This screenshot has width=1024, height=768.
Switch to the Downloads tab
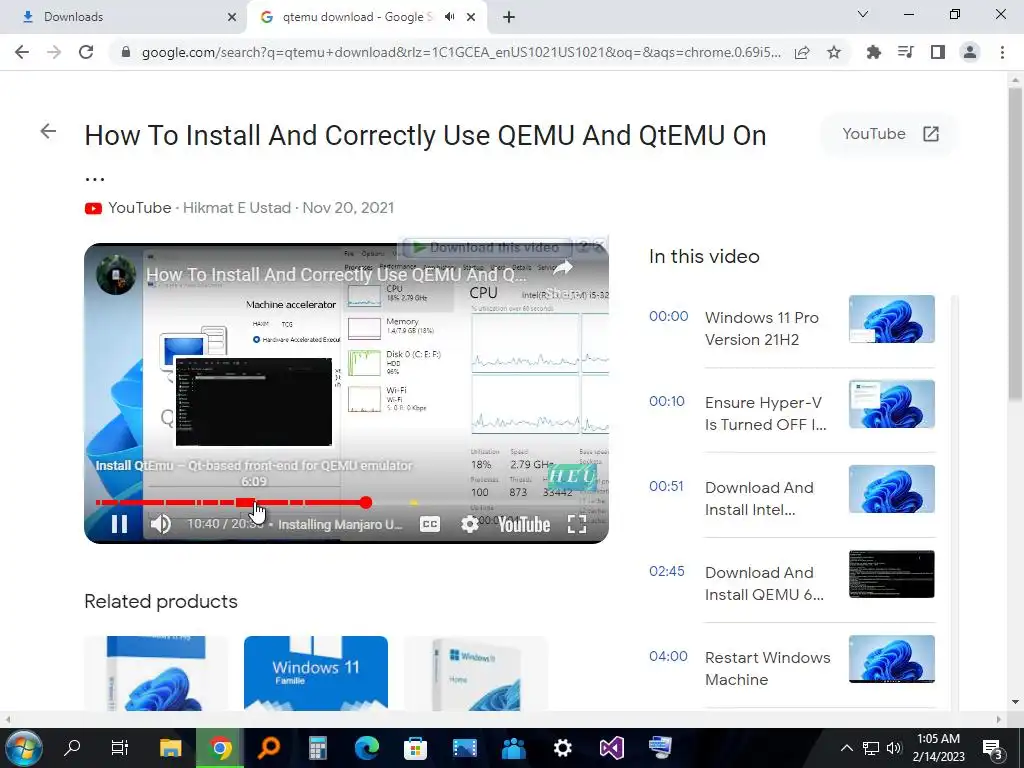pyautogui.click(x=124, y=17)
